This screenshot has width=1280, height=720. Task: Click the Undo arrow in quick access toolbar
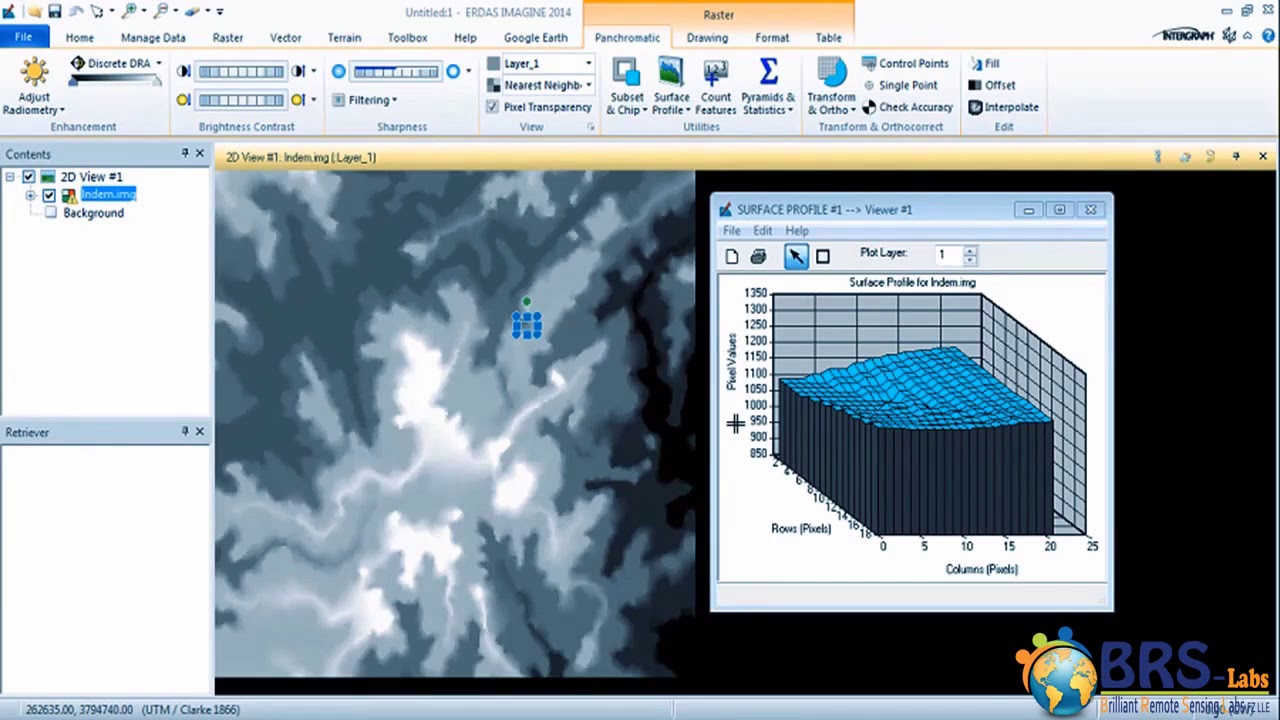74,11
